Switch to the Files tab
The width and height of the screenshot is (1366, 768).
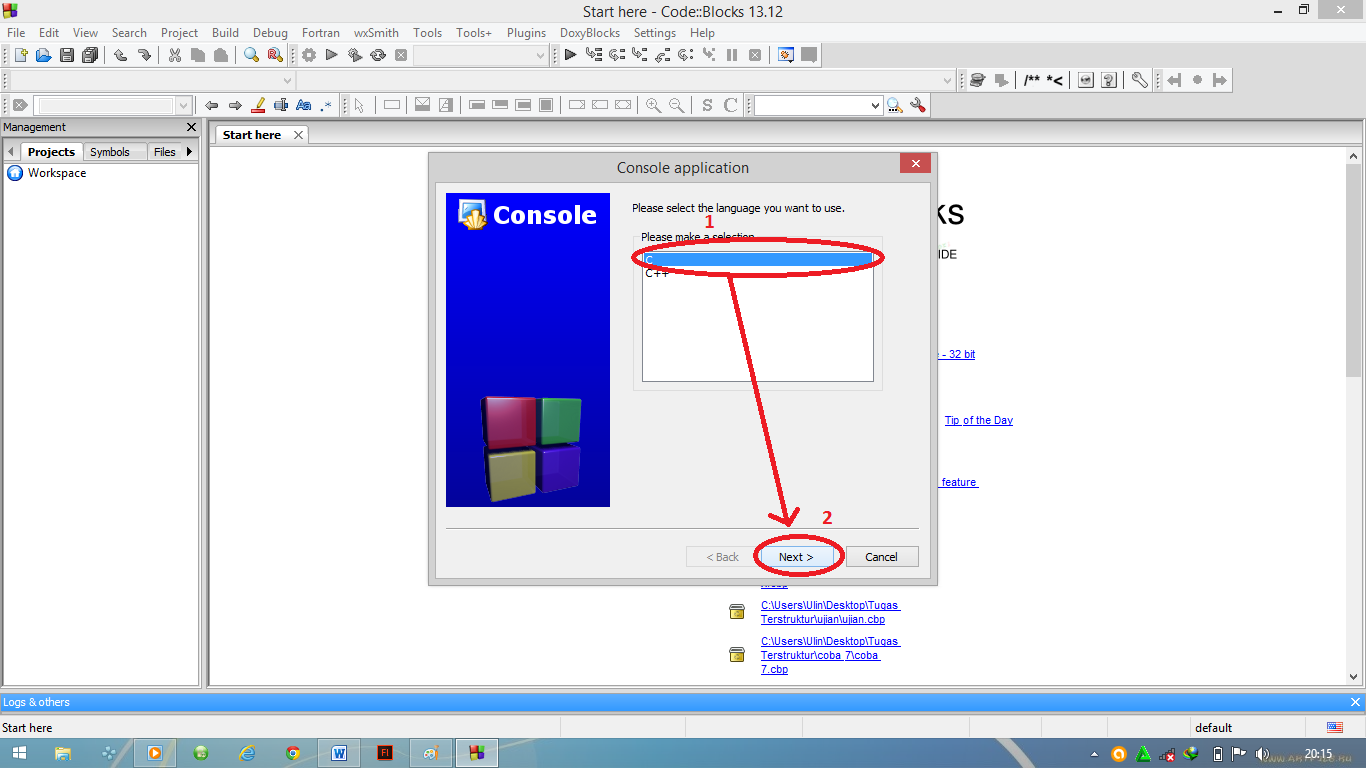click(165, 152)
